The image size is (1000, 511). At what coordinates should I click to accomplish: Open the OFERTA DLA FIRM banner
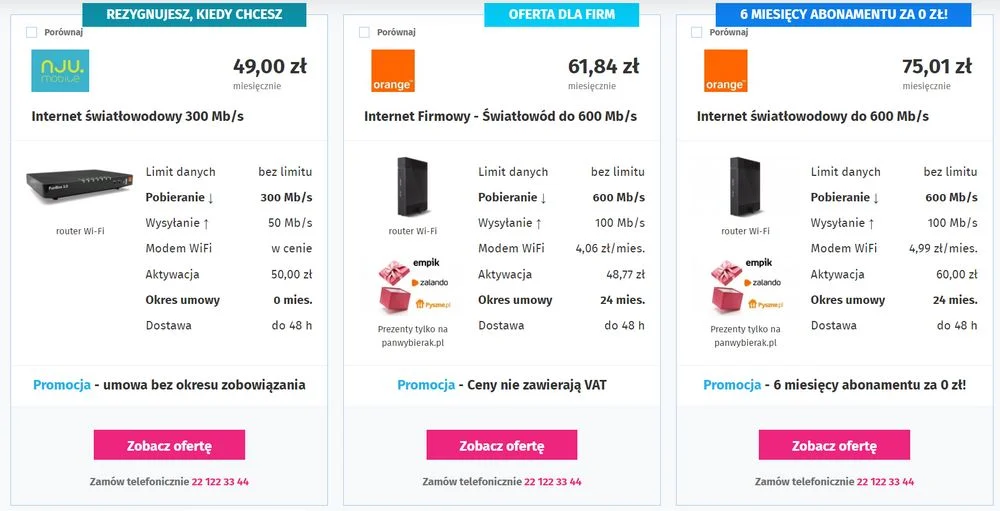(561, 15)
